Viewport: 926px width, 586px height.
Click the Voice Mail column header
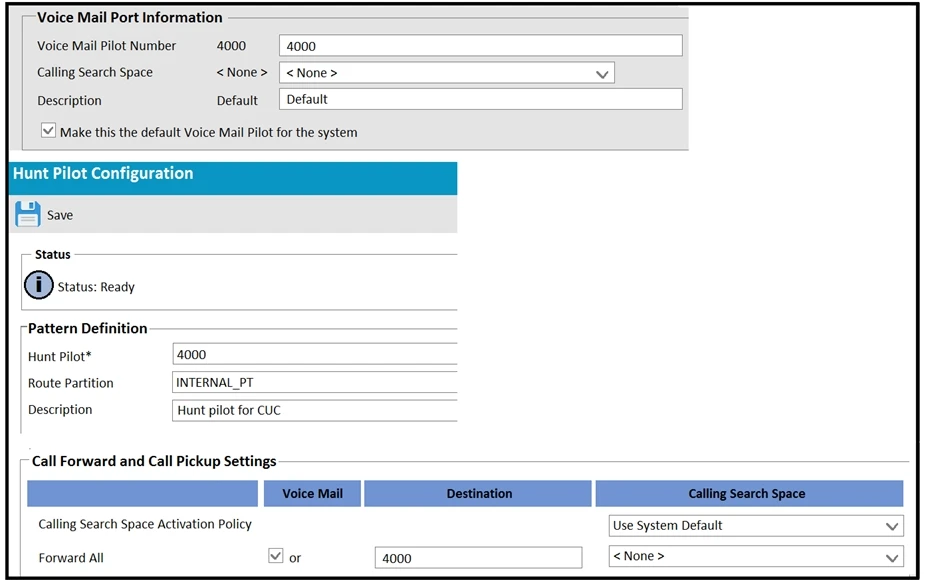pyautogui.click(x=312, y=493)
